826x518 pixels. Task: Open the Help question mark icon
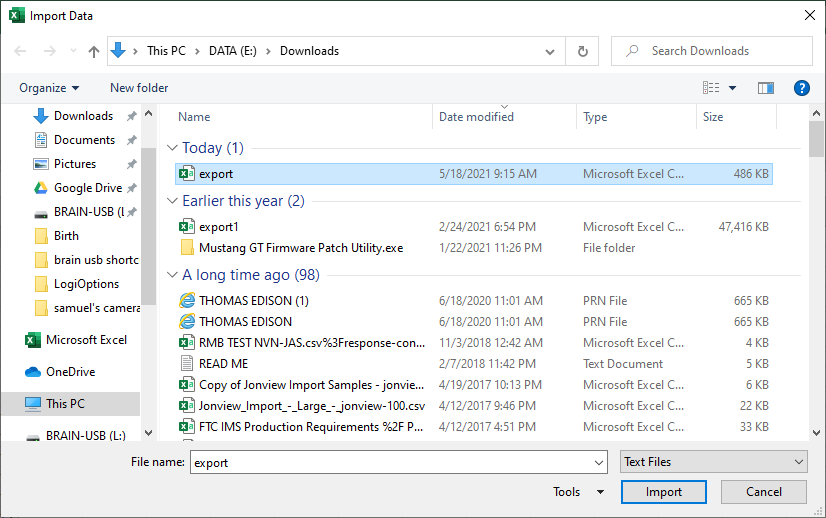coord(801,88)
